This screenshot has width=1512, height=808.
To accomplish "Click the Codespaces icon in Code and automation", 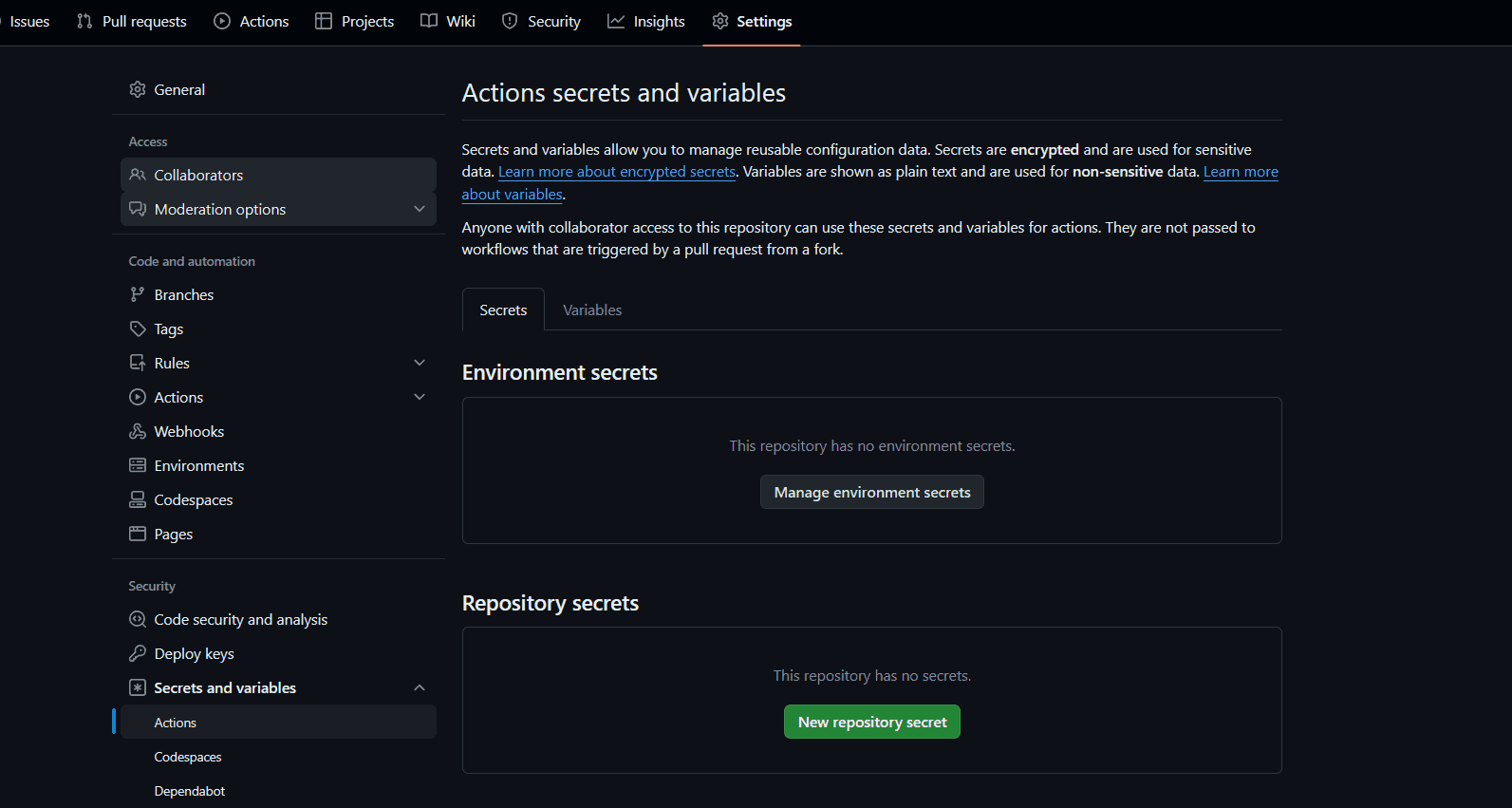I will pyautogui.click(x=138, y=499).
